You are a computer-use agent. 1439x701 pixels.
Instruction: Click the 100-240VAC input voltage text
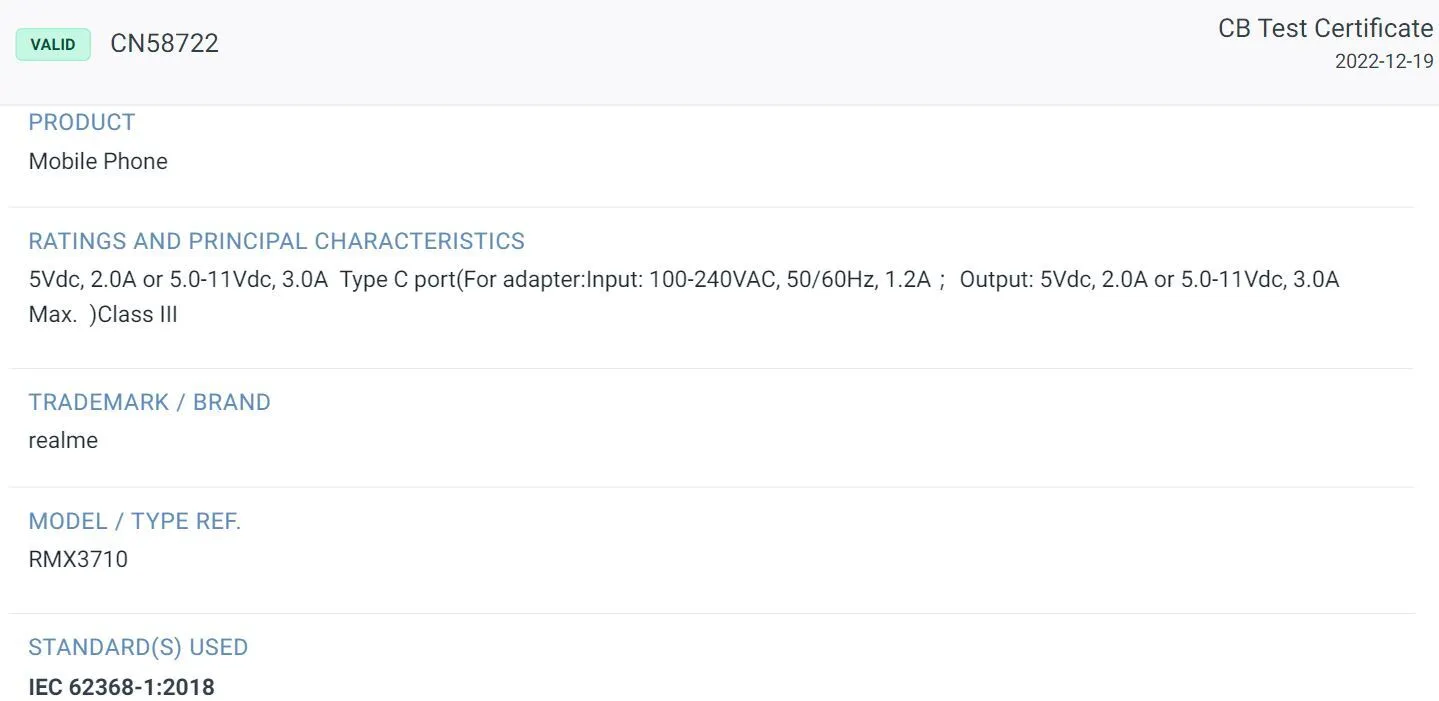coord(712,280)
